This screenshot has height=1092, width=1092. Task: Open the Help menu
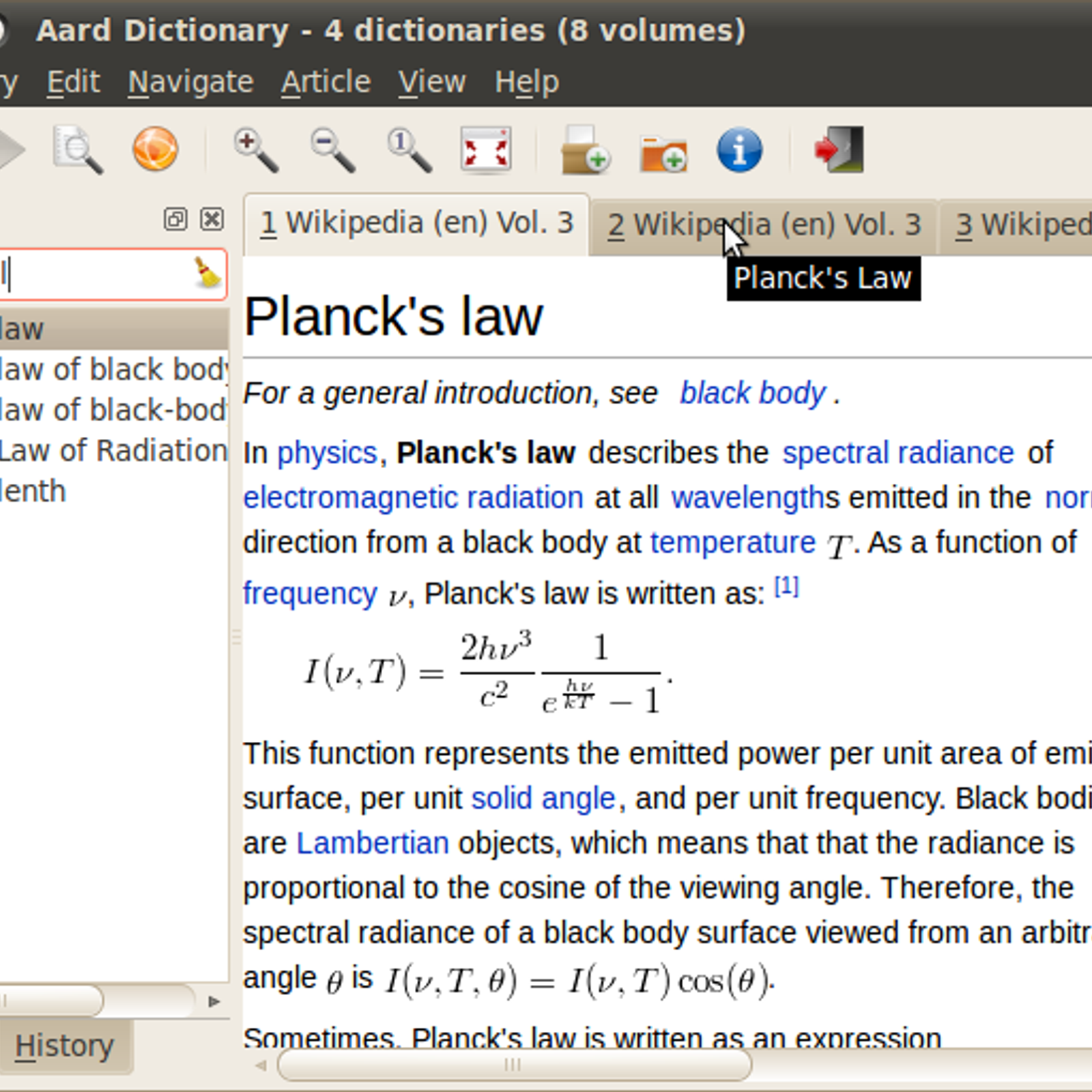coord(526,83)
